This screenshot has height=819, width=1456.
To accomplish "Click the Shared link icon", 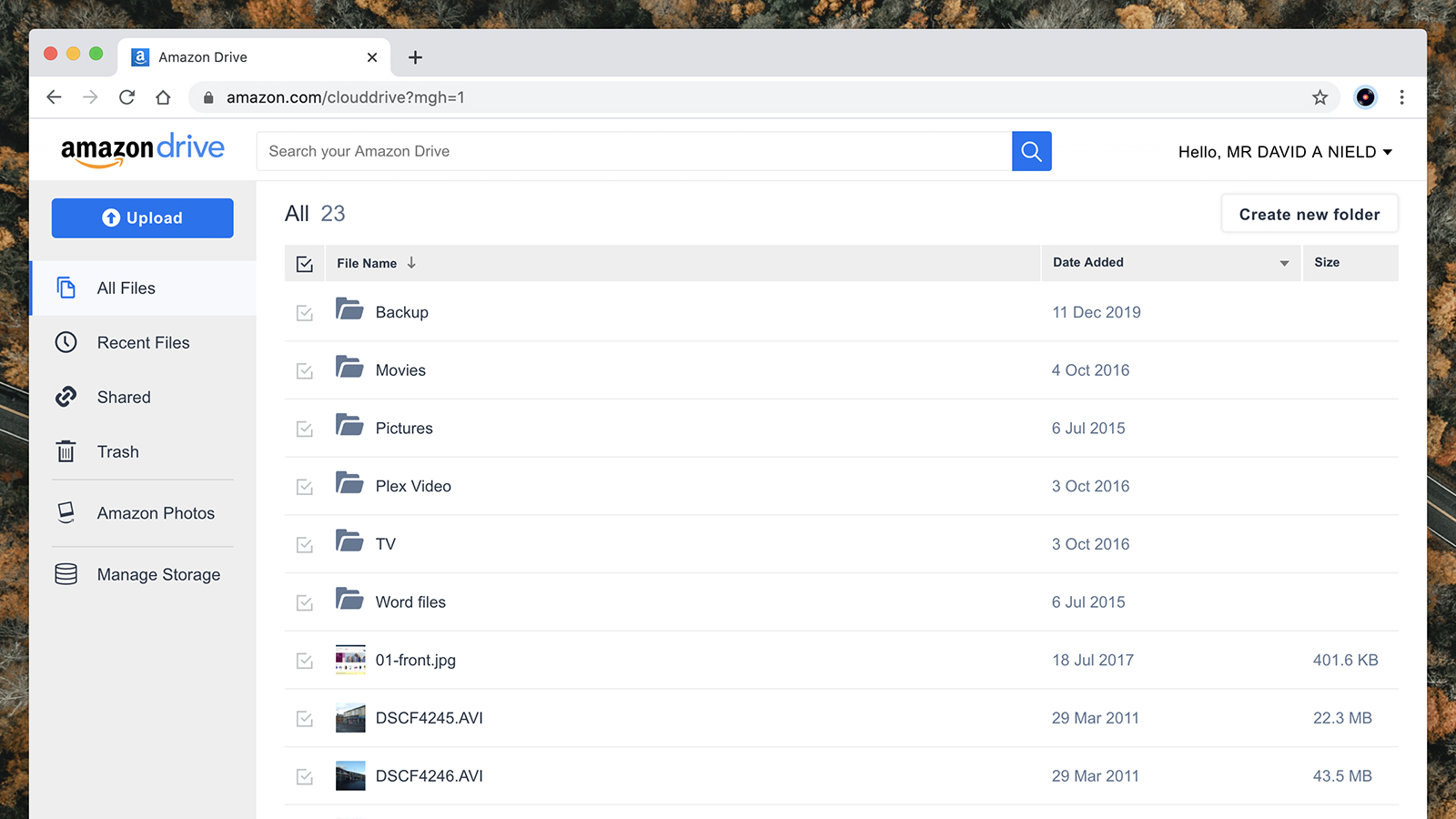I will pyautogui.click(x=66, y=397).
